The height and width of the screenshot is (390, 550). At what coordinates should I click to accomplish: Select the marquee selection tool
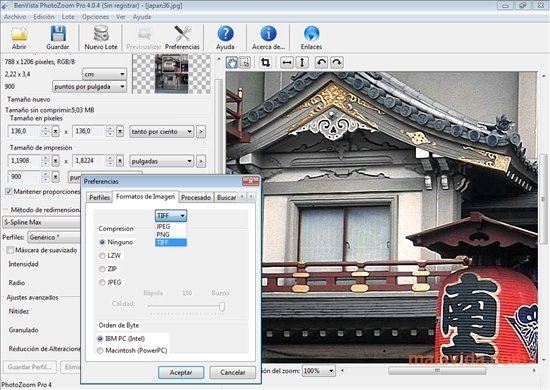click(244, 63)
